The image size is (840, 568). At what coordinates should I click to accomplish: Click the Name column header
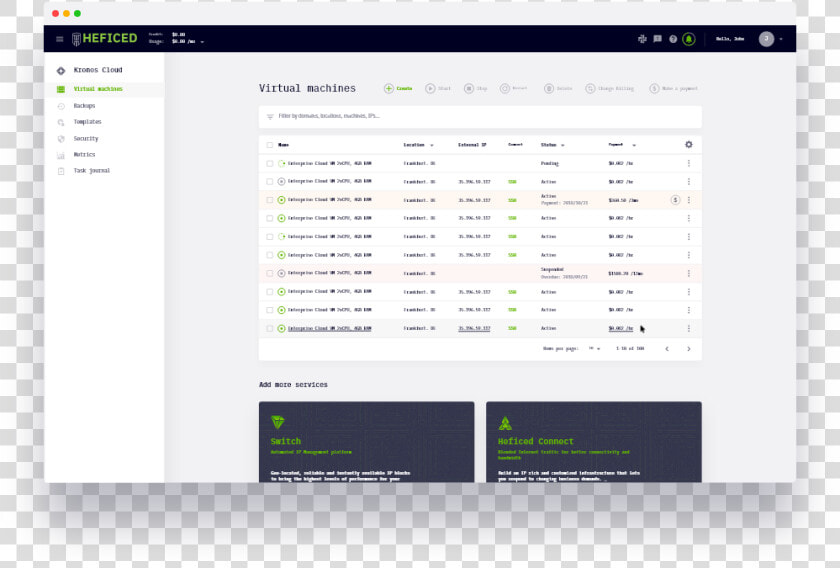pyautogui.click(x=283, y=145)
